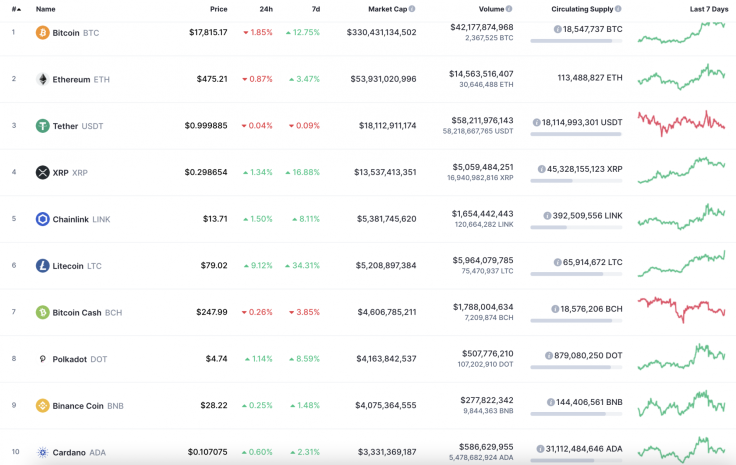Click the Last 7 Days column header
This screenshot has height=465, width=736.
tap(709, 9)
